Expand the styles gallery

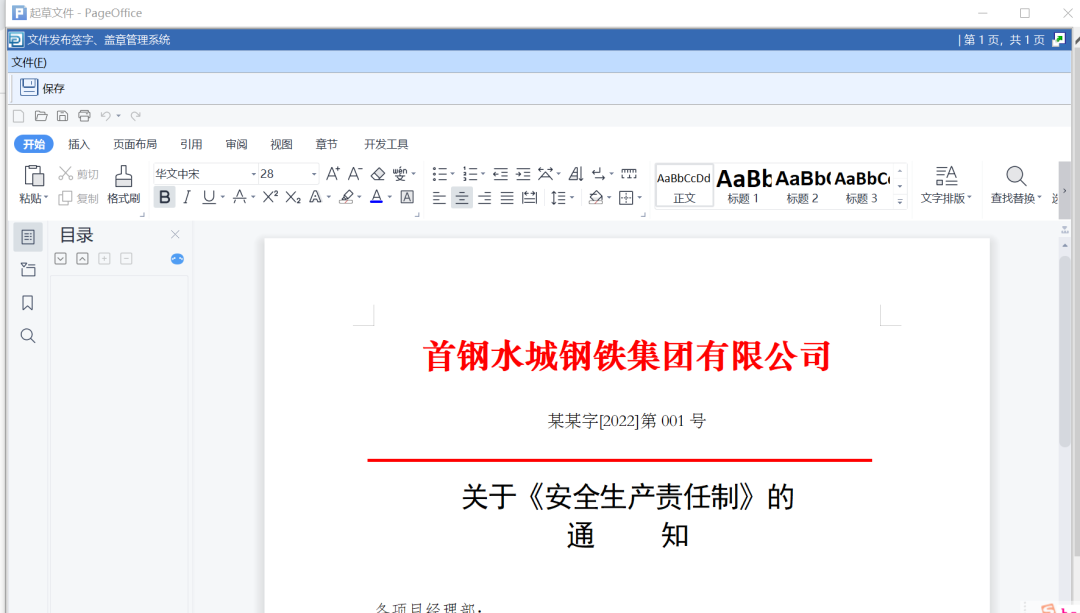point(900,201)
